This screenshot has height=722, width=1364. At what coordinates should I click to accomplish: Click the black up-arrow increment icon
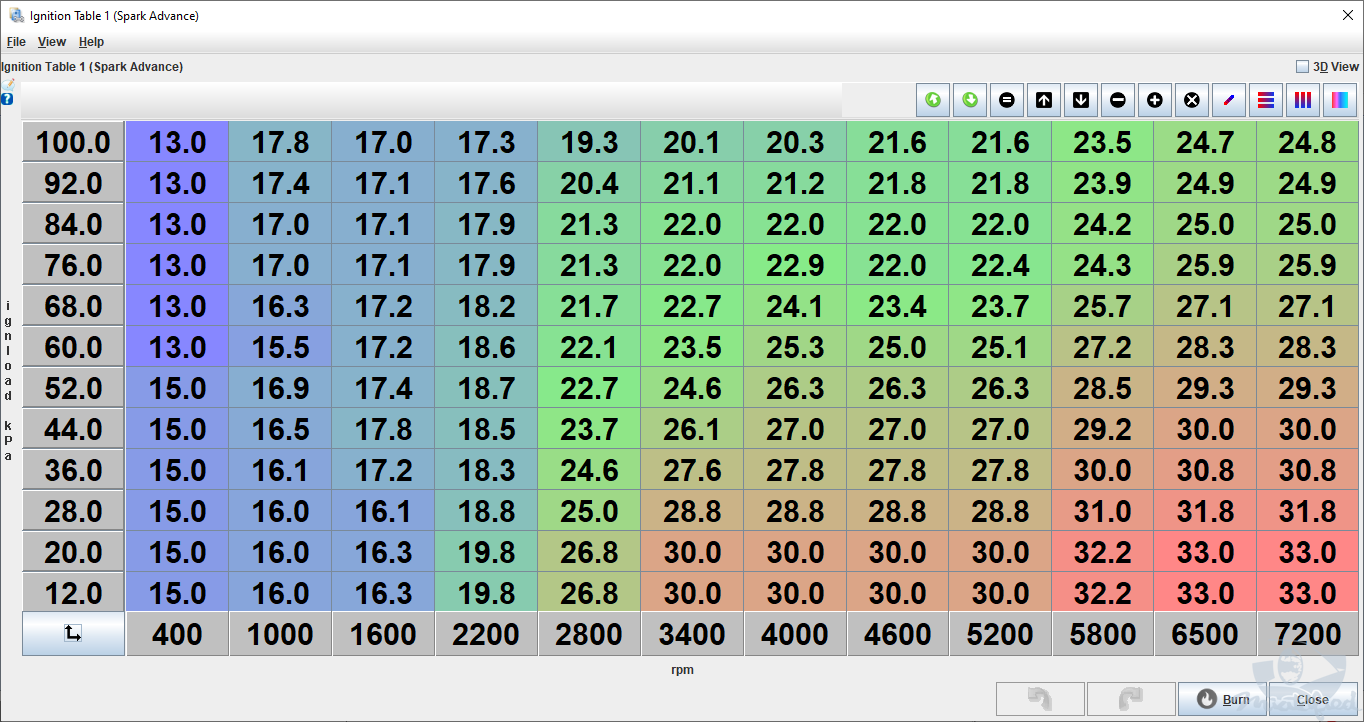coord(1043,100)
